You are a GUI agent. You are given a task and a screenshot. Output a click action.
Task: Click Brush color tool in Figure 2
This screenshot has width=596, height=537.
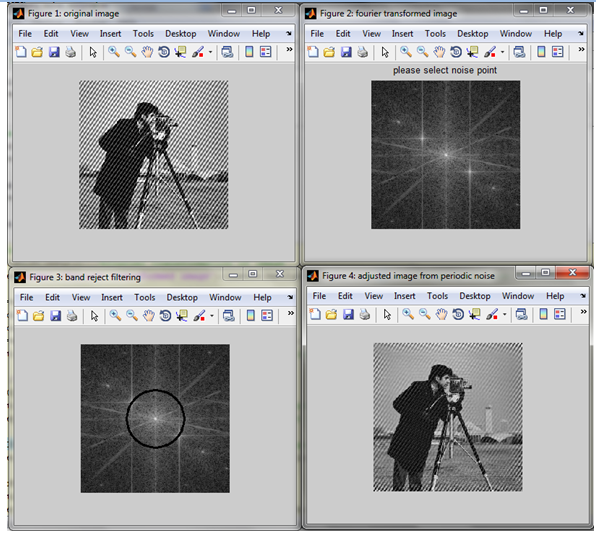tap(490, 52)
